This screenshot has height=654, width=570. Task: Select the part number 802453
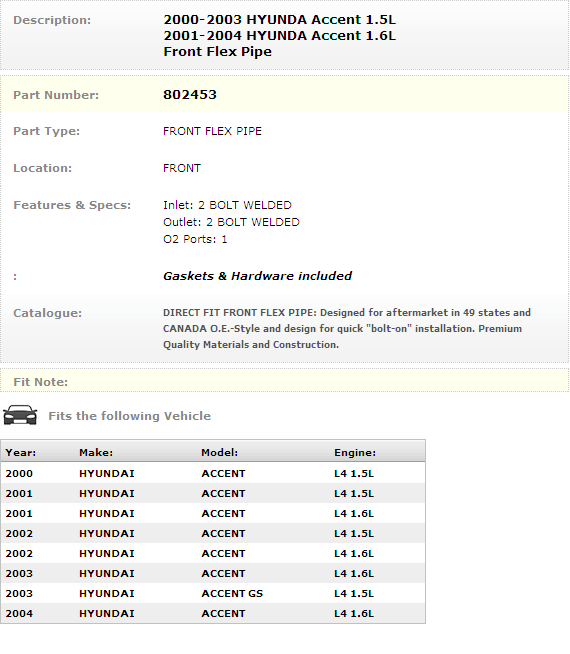click(x=190, y=95)
